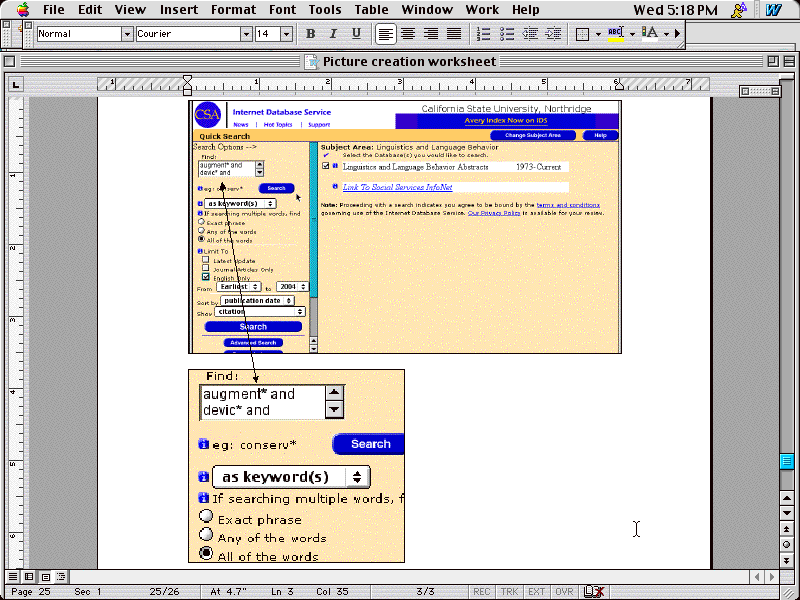
Task: Toggle the Linguistics and Language Behavior Abstracts checkbox
Action: 326,166
